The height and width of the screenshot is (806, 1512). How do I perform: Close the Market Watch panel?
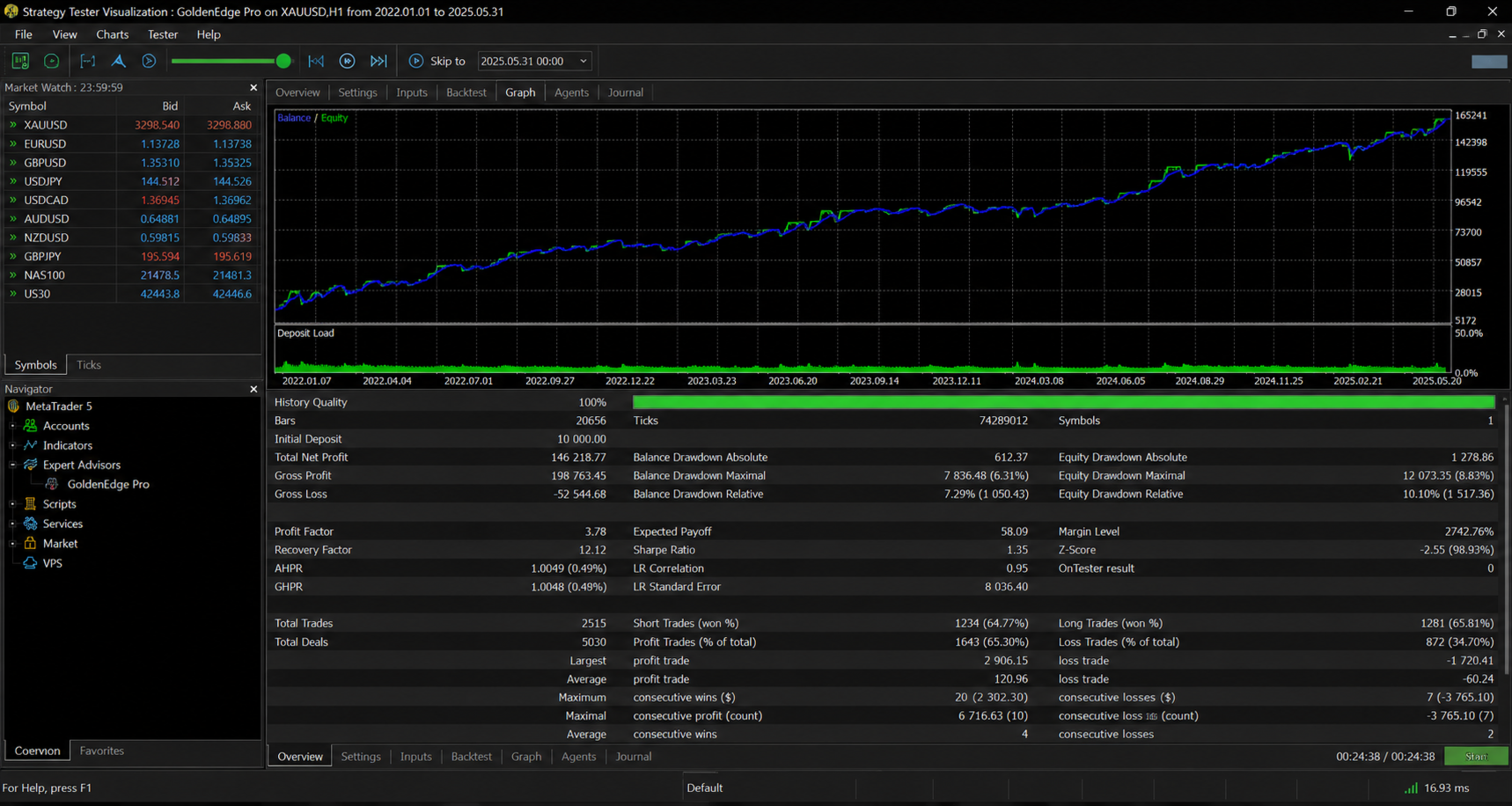[x=253, y=87]
